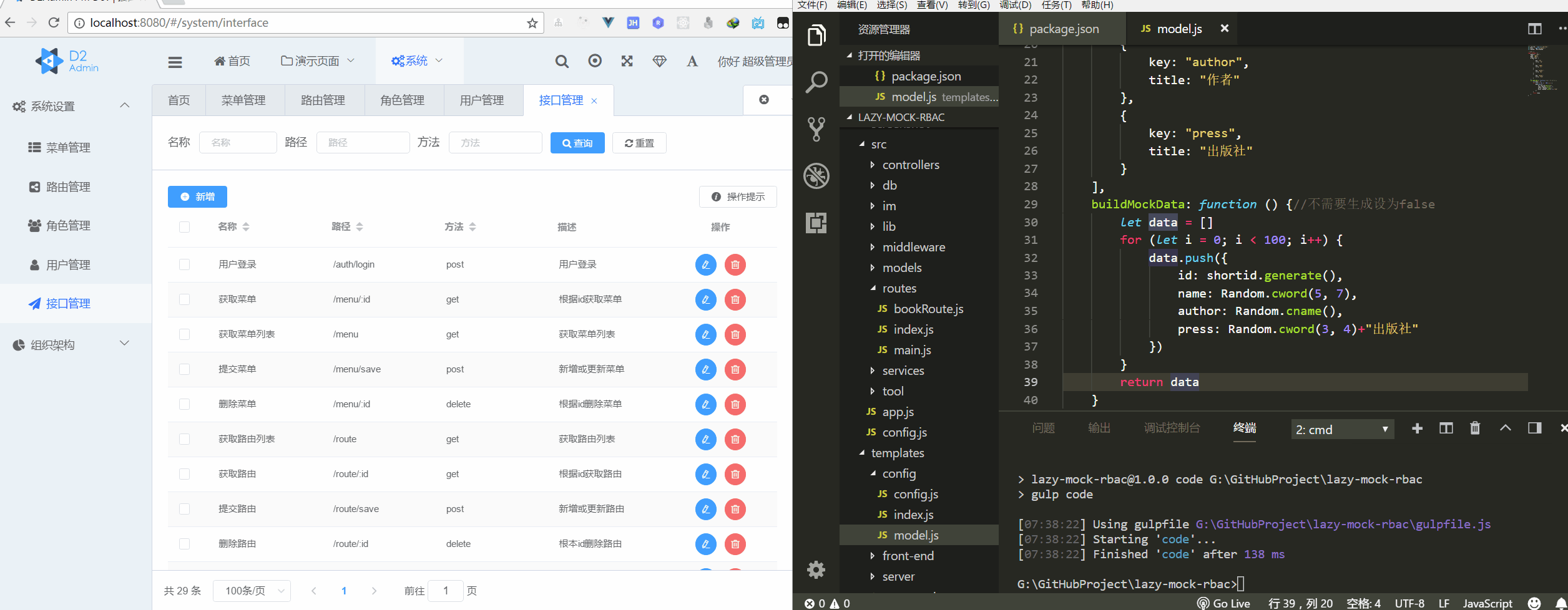Click the D2 Admin log record icon
This screenshot has height=610, width=1568.
pos(595,61)
